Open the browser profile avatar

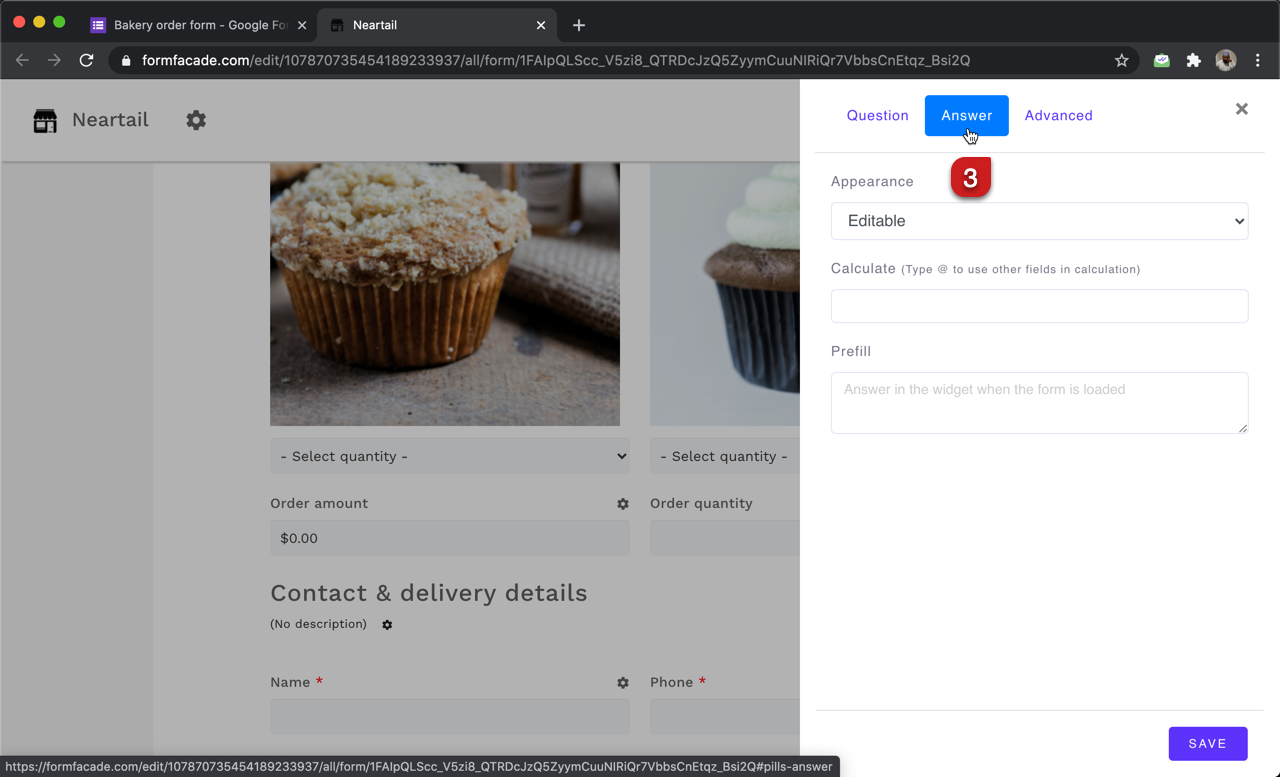pyautogui.click(x=1225, y=60)
